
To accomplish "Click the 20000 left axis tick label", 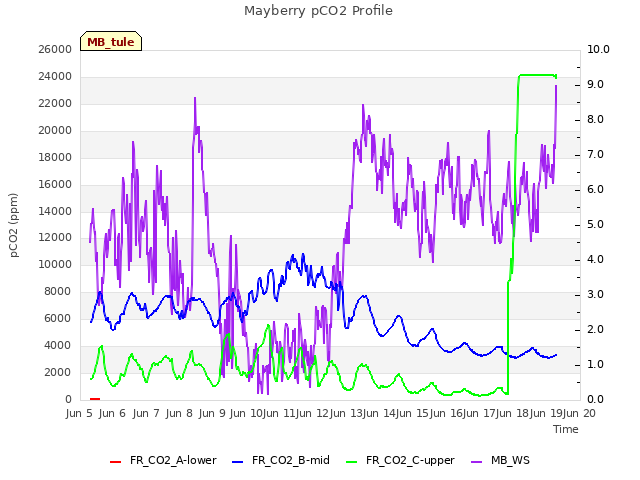I will coord(55,130).
